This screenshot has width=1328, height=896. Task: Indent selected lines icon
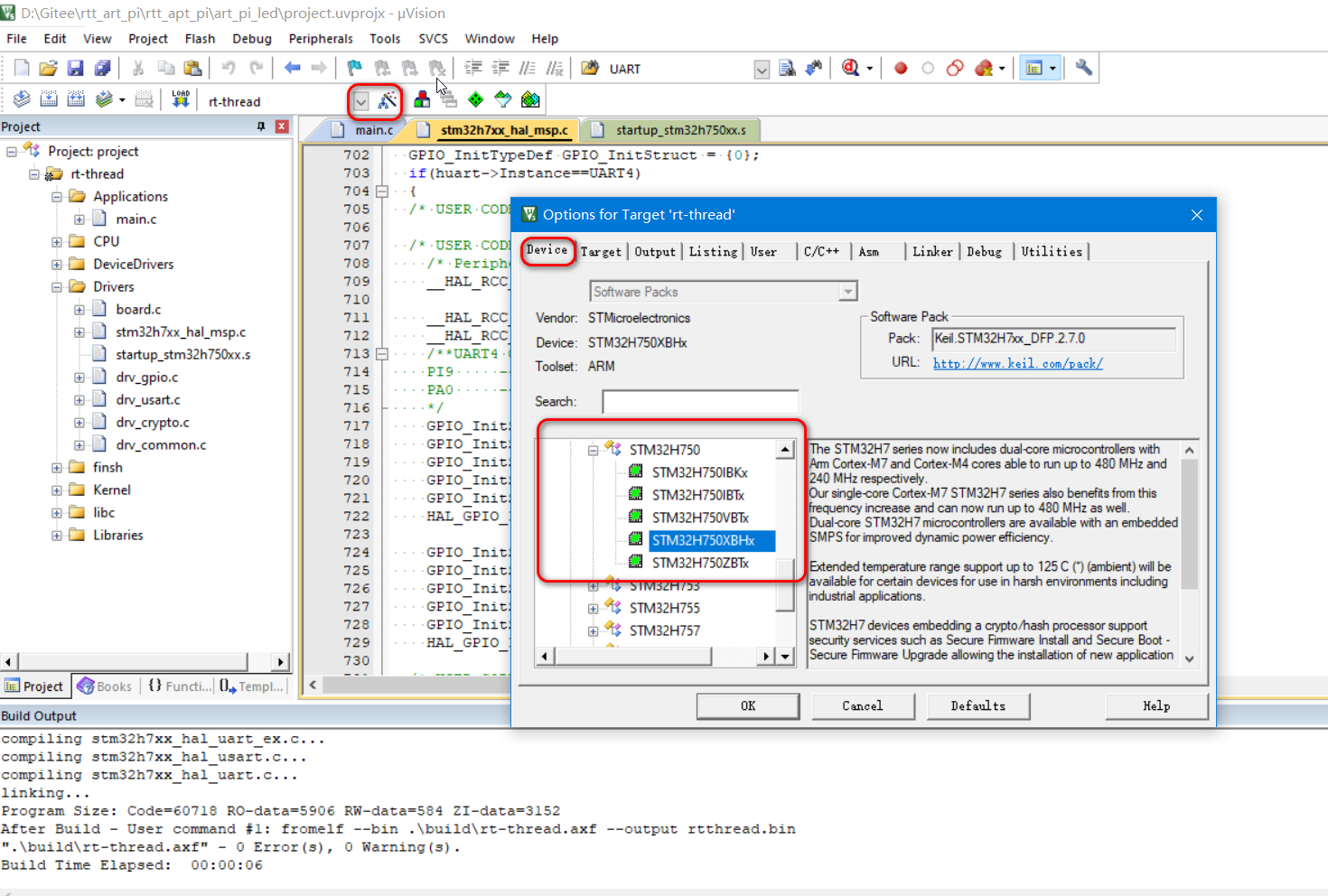[x=473, y=68]
